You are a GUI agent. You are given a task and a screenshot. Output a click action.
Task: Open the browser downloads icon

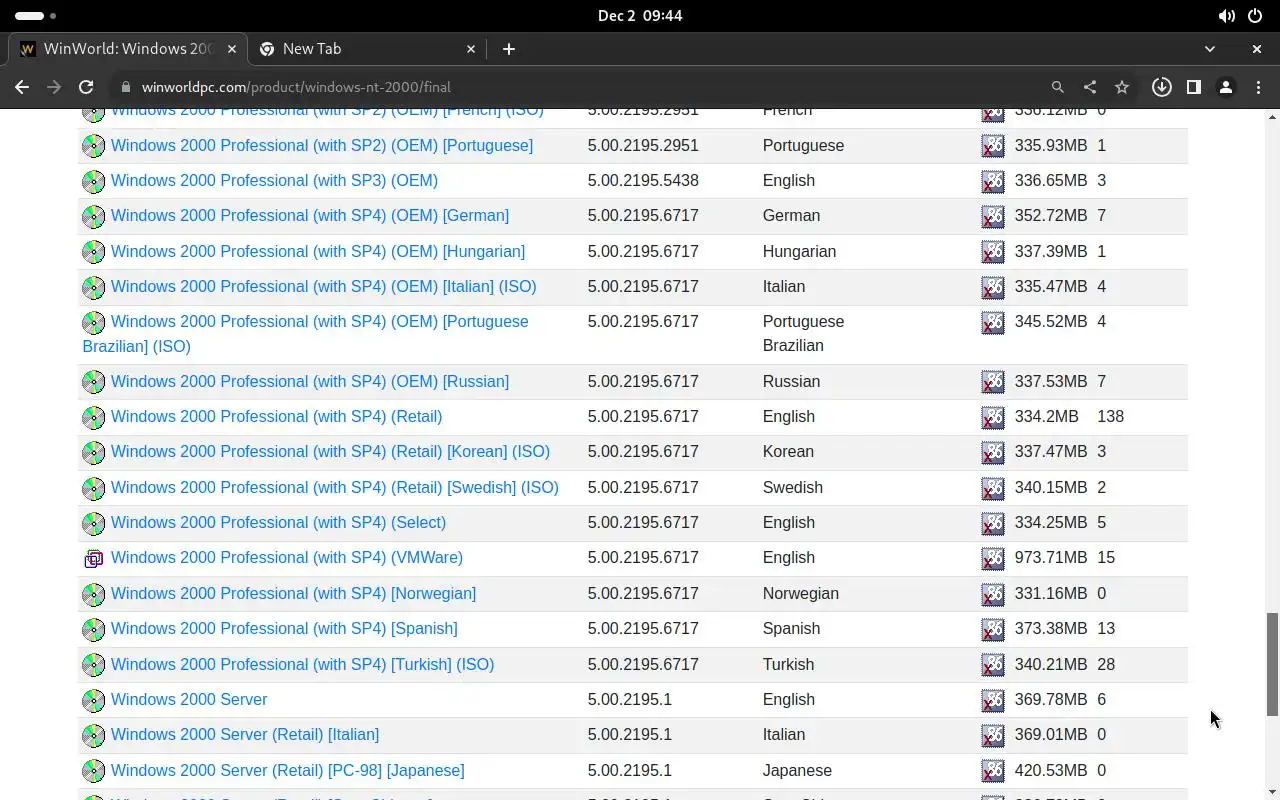[1161, 87]
